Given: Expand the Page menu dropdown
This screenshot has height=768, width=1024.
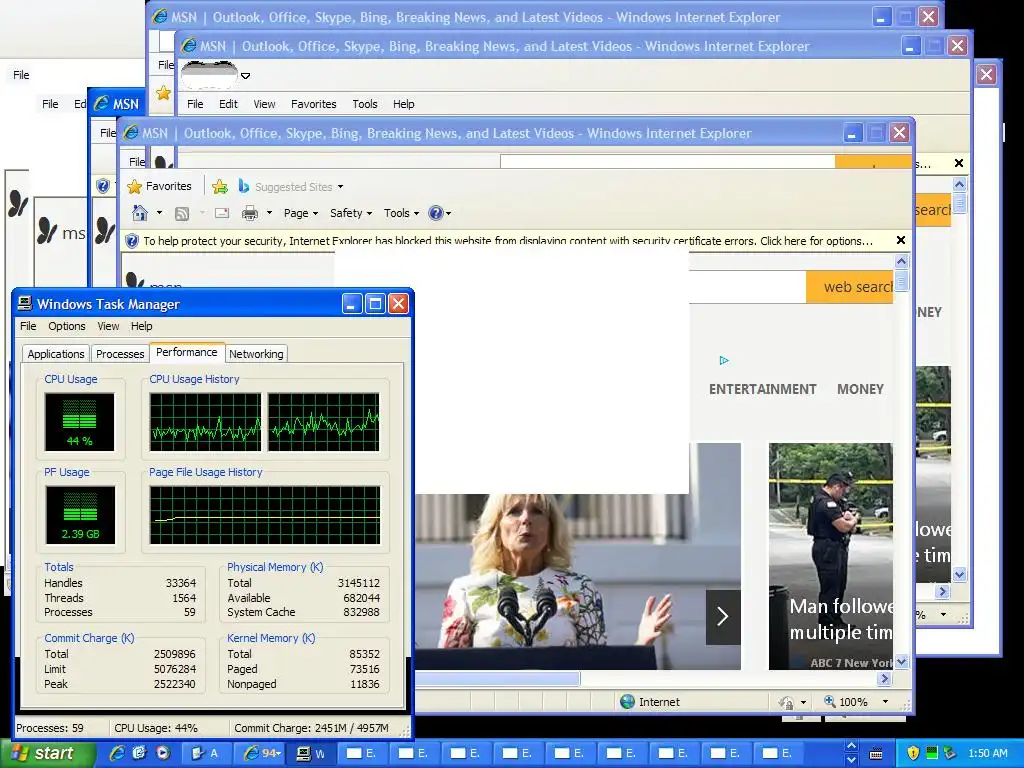Looking at the screenshot, I should (x=301, y=213).
